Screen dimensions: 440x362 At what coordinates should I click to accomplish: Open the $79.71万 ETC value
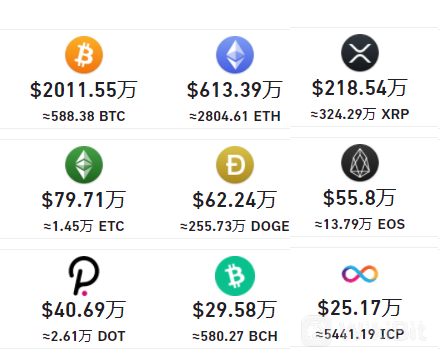(x=84, y=200)
